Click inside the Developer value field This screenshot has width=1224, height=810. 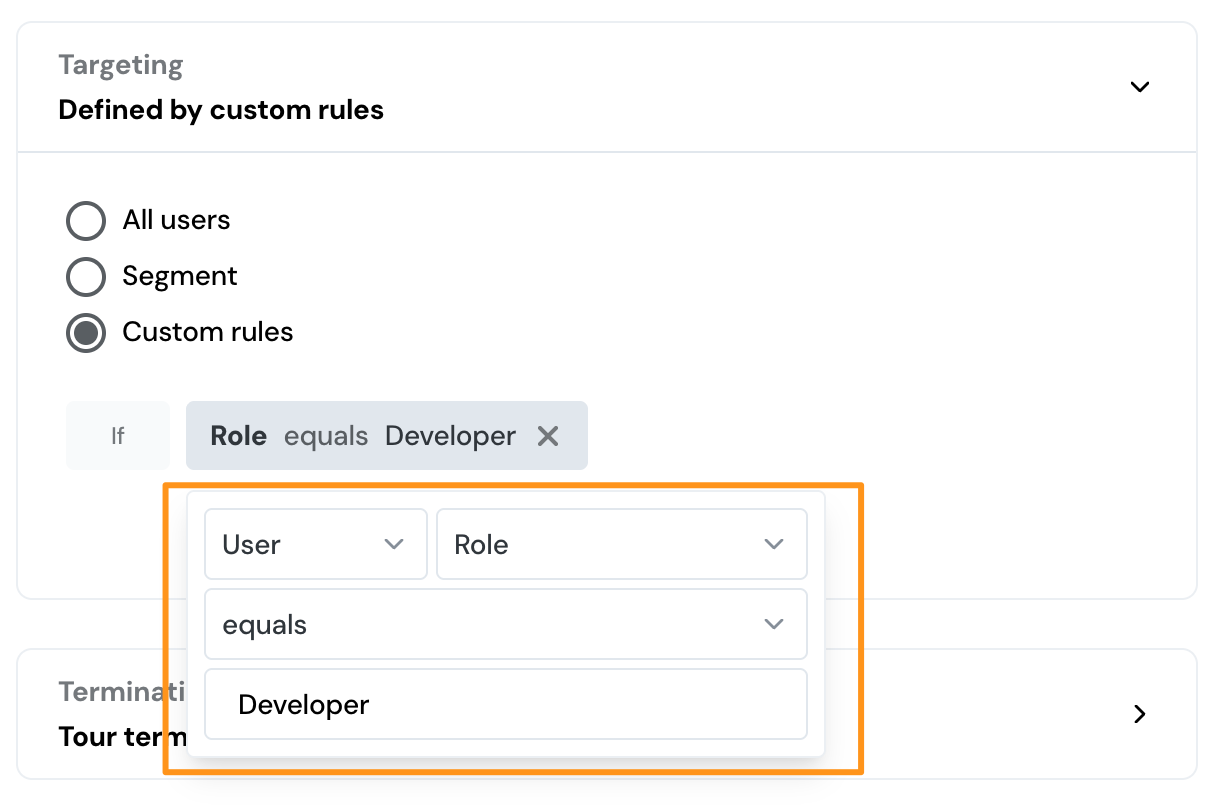tap(505, 704)
